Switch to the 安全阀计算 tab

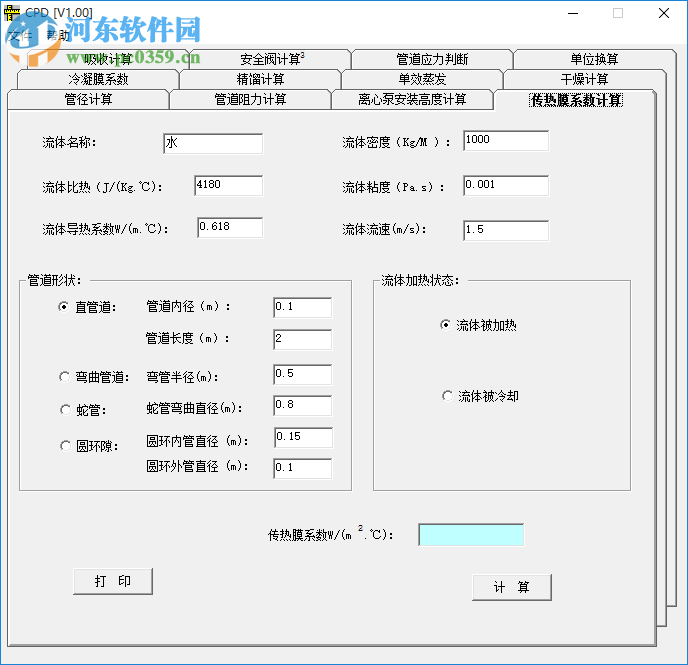click(270, 59)
